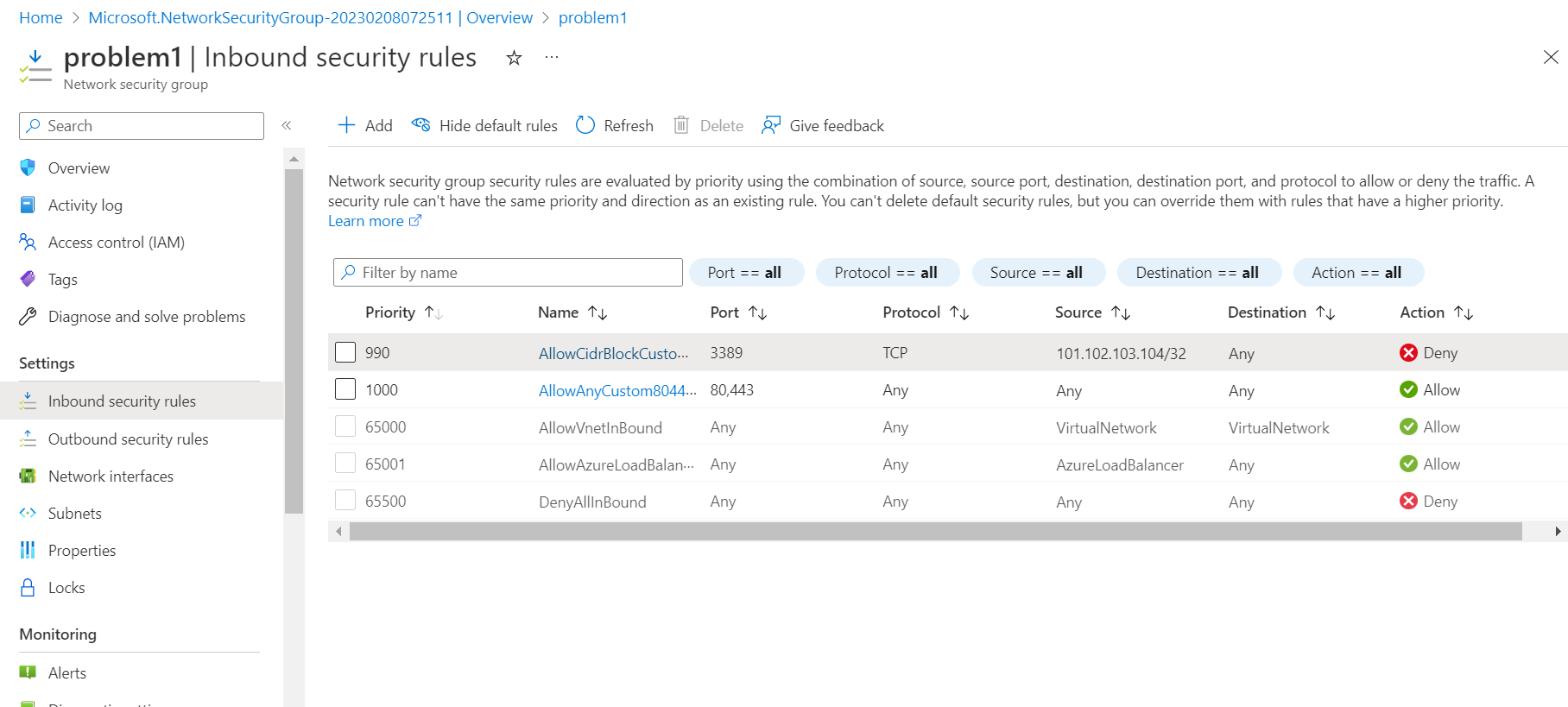Go to Home in the breadcrumb

tap(41, 17)
